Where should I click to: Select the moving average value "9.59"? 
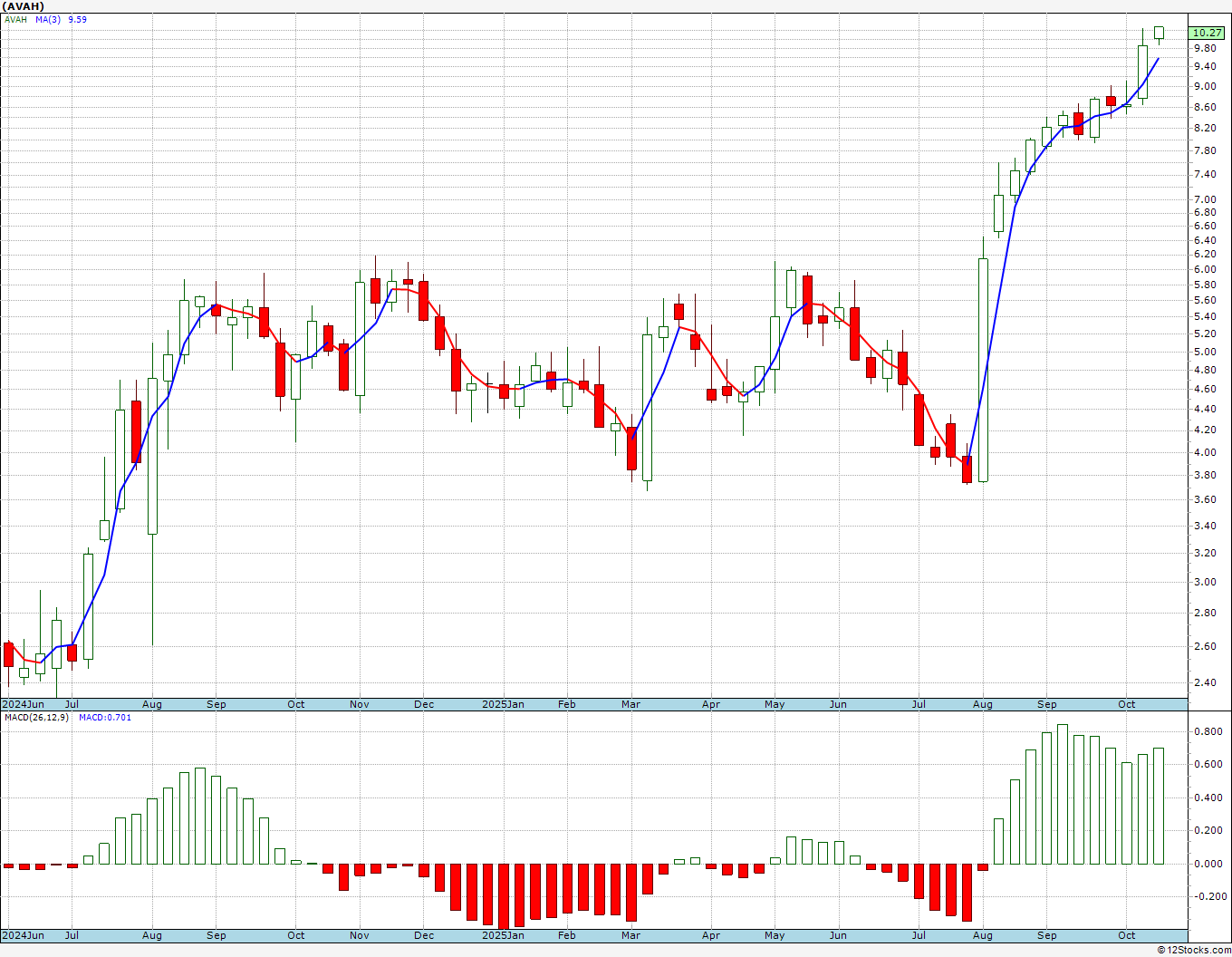coord(78,19)
